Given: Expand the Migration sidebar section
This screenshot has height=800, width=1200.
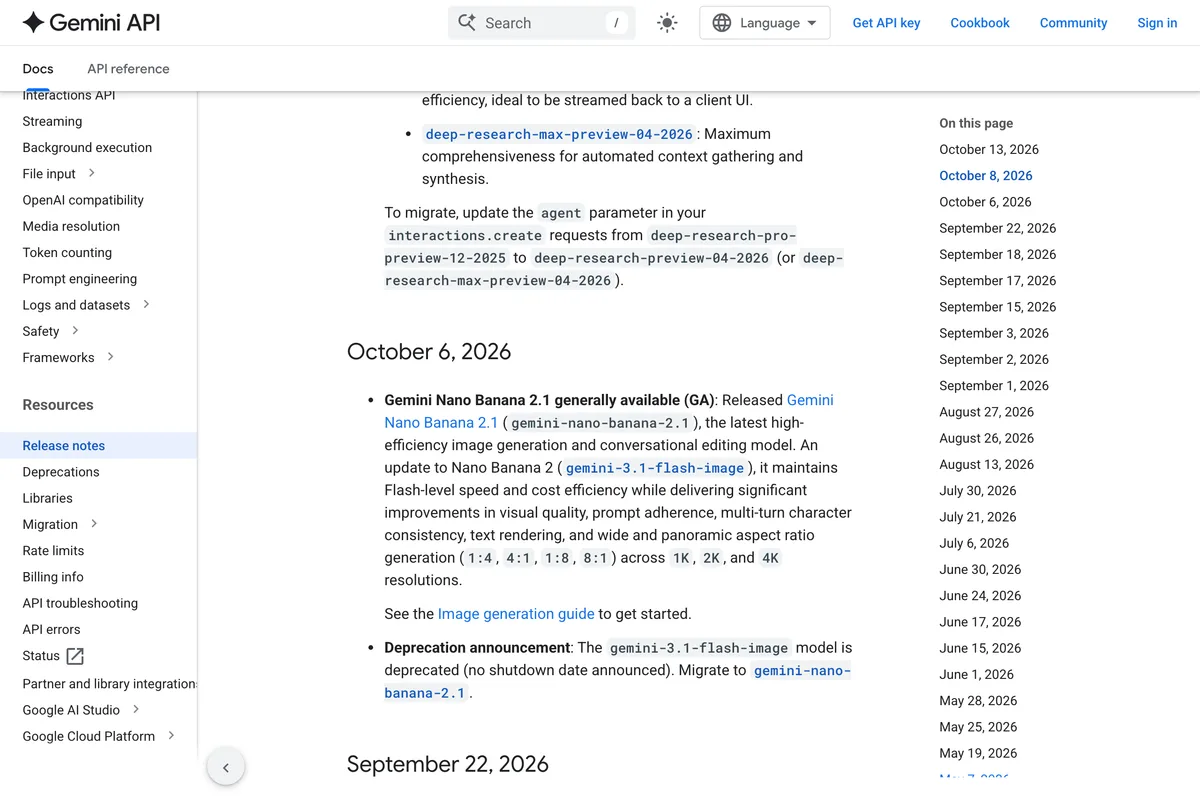Looking at the screenshot, I should click(94, 523).
